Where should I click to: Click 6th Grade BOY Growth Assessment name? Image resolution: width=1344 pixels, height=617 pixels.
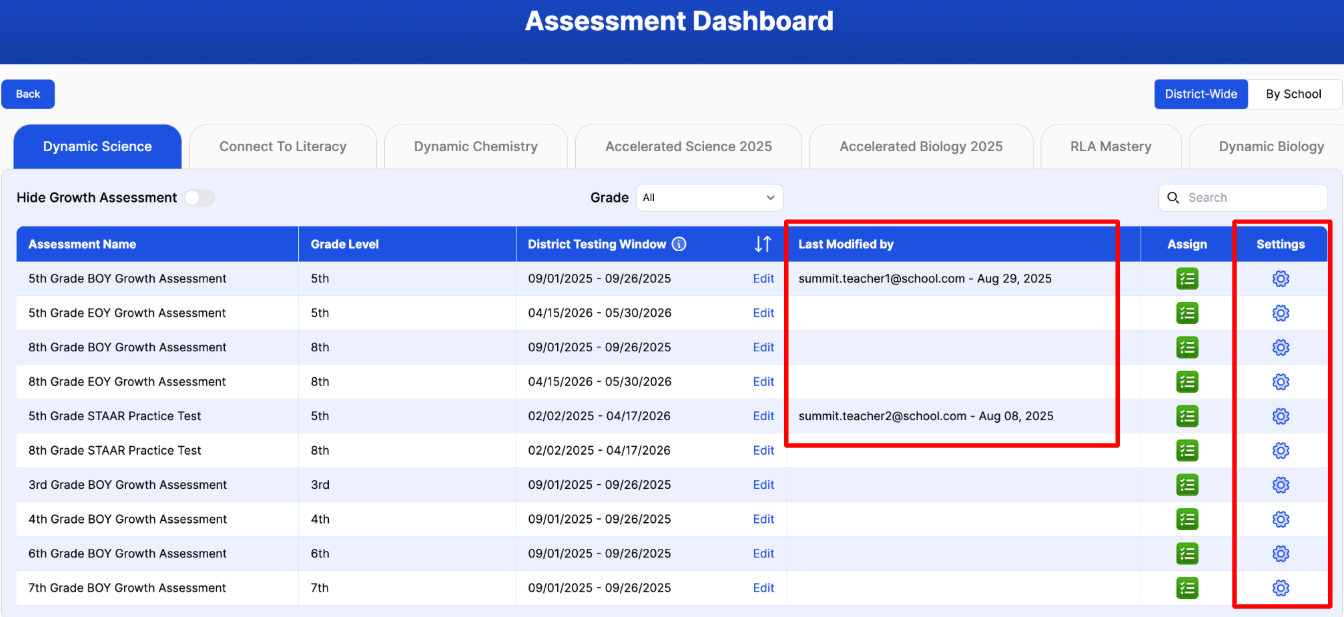pyautogui.click(x=127, y=553)
